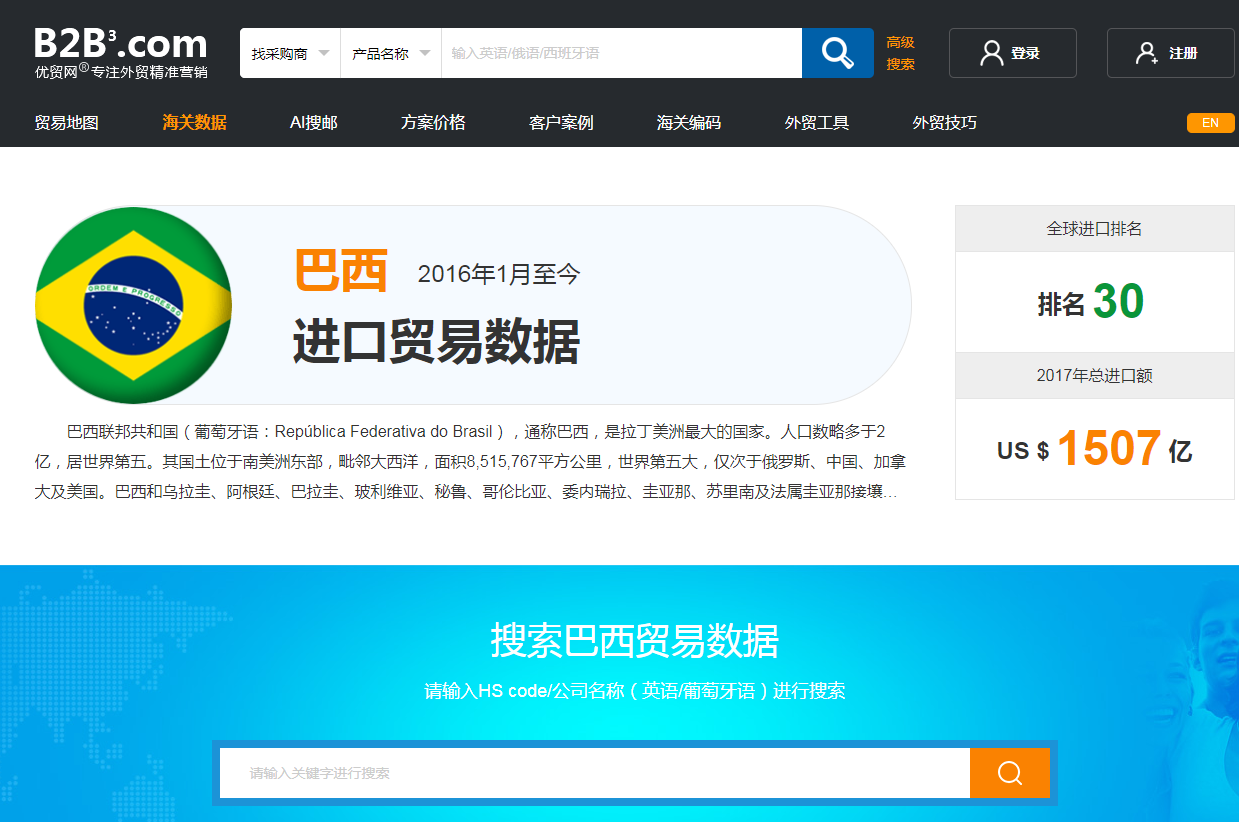Click the ranking number 30
The width and height of the screenshot is (1239, 822).
[1118, 302]
